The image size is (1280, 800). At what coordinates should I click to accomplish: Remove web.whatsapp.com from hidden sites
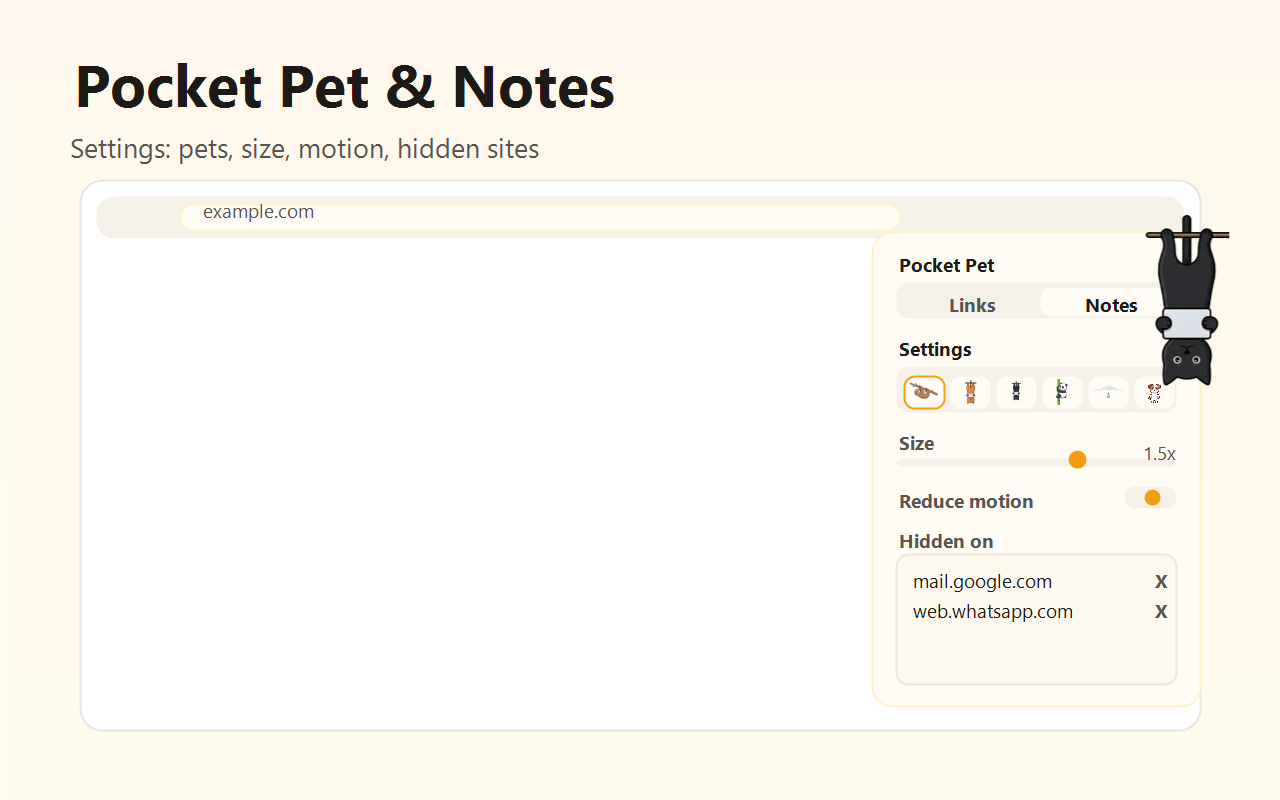pyautogui.click(x=1161, y=611)
